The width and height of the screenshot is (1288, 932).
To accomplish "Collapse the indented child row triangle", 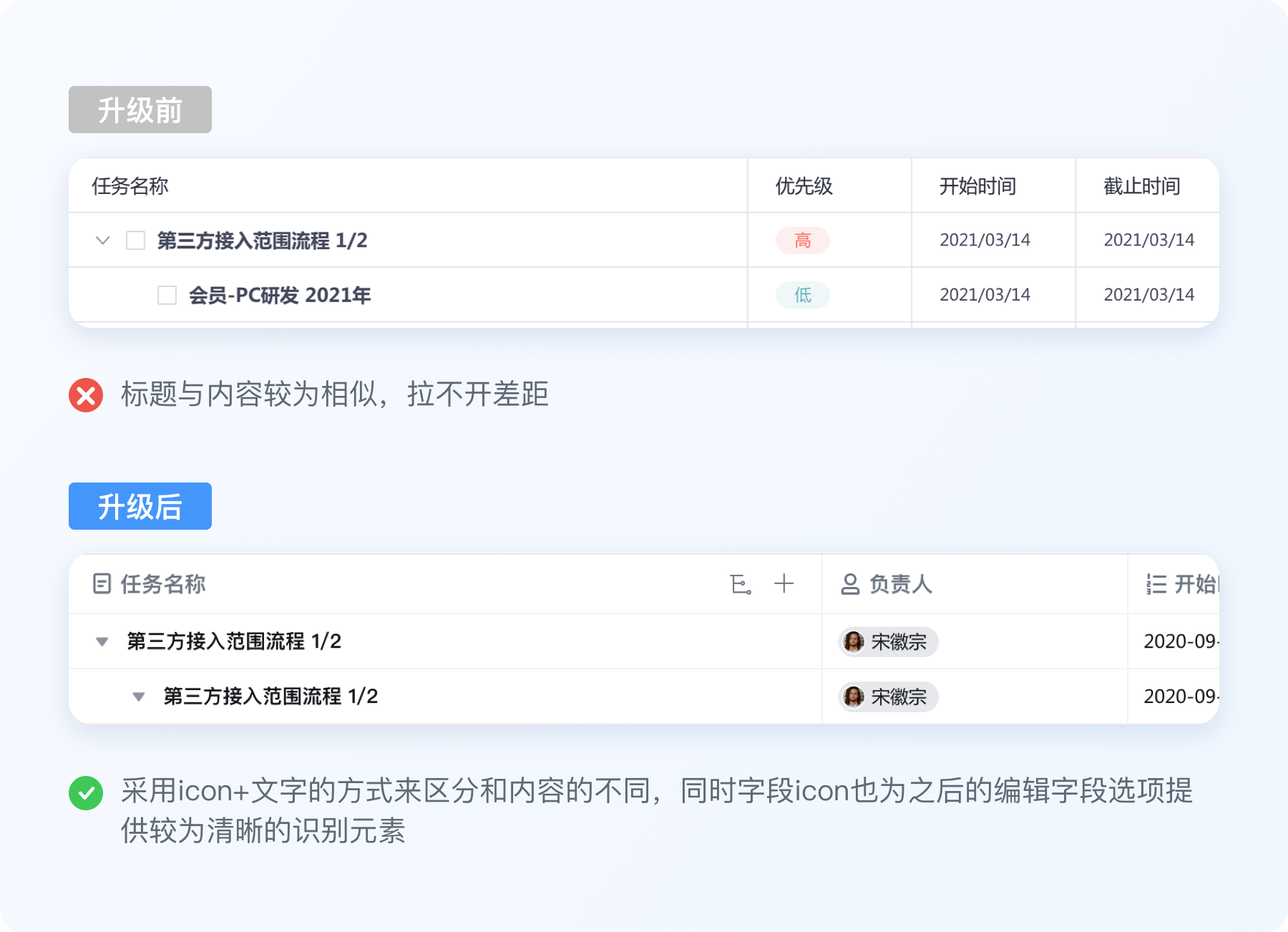I will [x=139, y=696].
